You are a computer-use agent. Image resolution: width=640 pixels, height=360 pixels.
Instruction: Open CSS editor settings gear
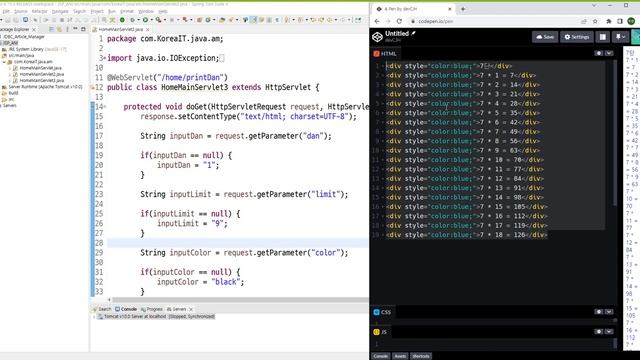(x=598, y=312)
